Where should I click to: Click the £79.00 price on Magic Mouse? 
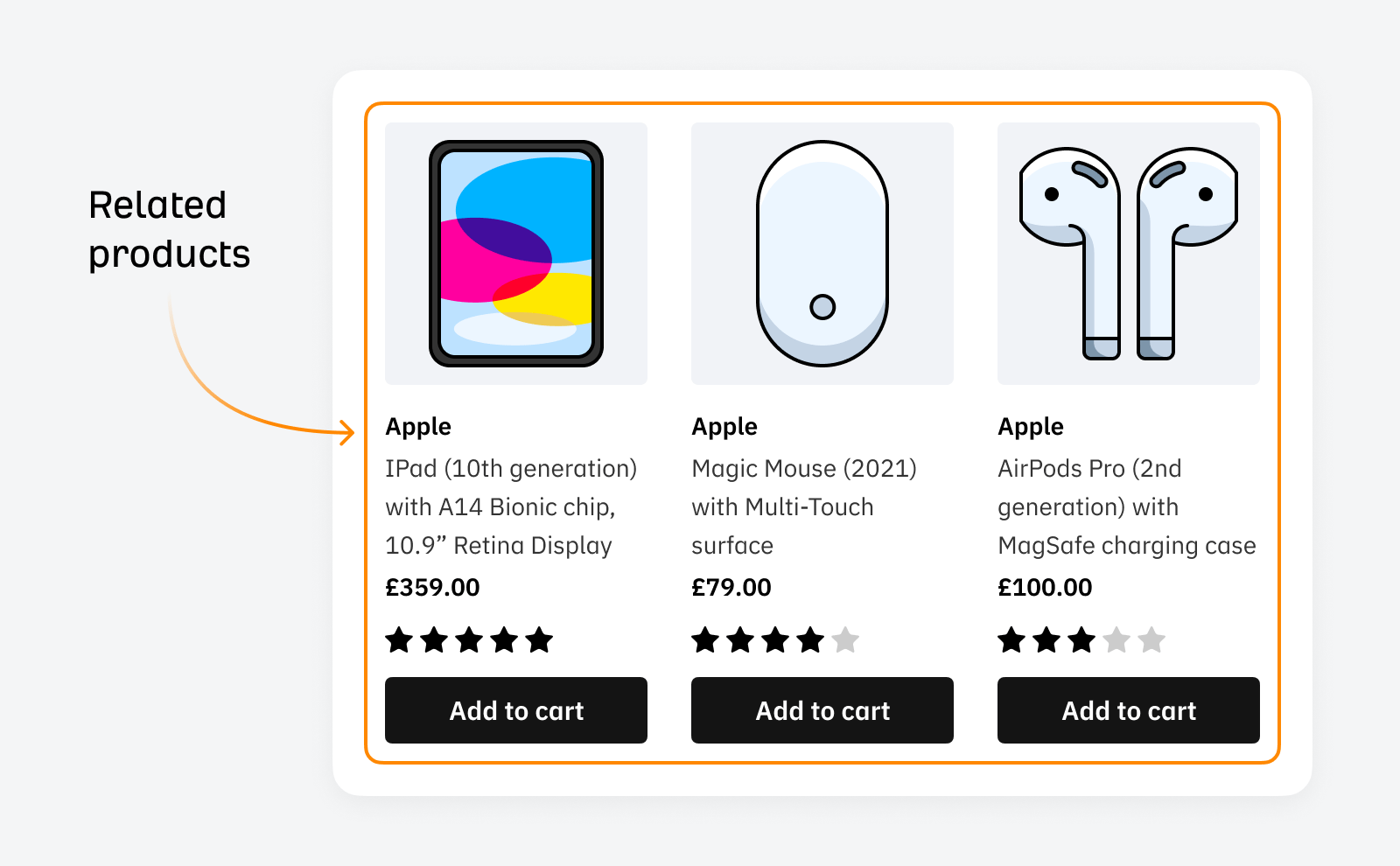(731, 587)
